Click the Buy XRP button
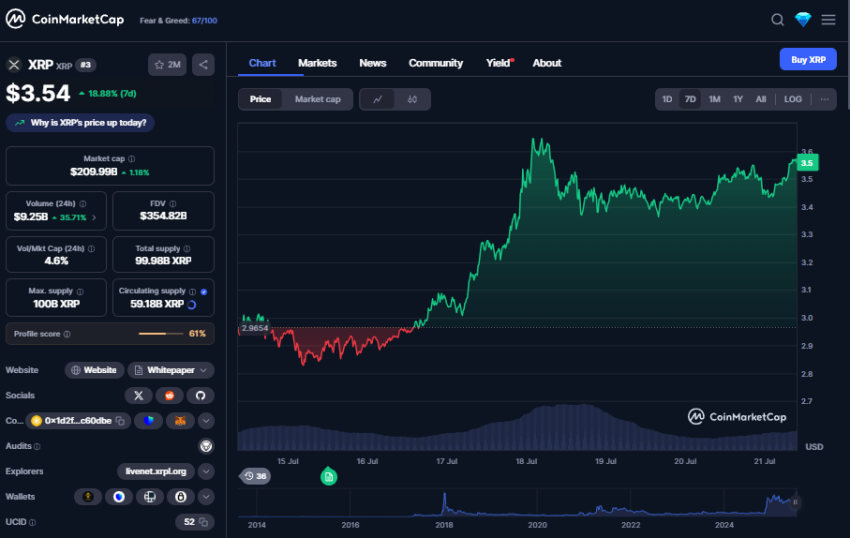The image size is (850, 538). point(808,60)
